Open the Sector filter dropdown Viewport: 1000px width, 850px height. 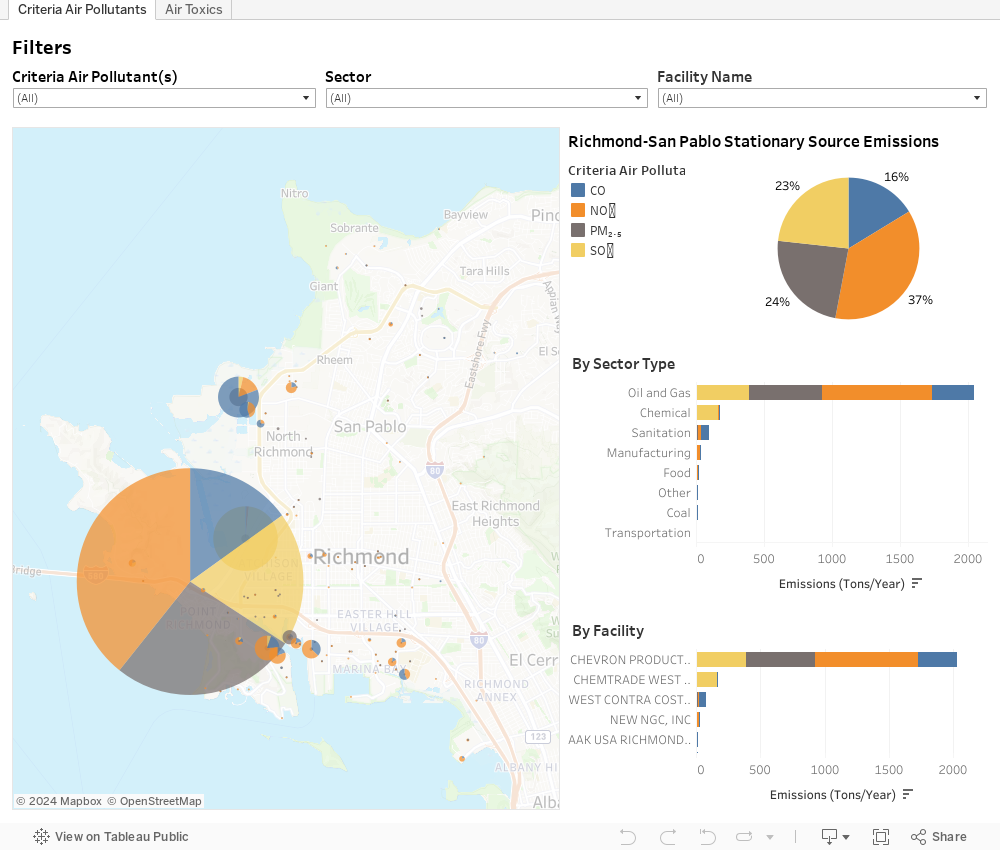487,98
